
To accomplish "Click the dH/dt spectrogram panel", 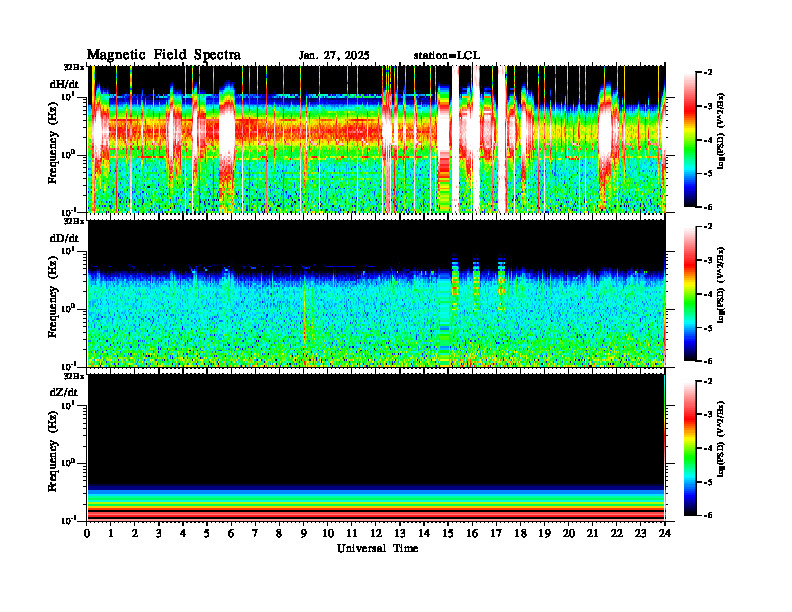I will coord(377,139).
